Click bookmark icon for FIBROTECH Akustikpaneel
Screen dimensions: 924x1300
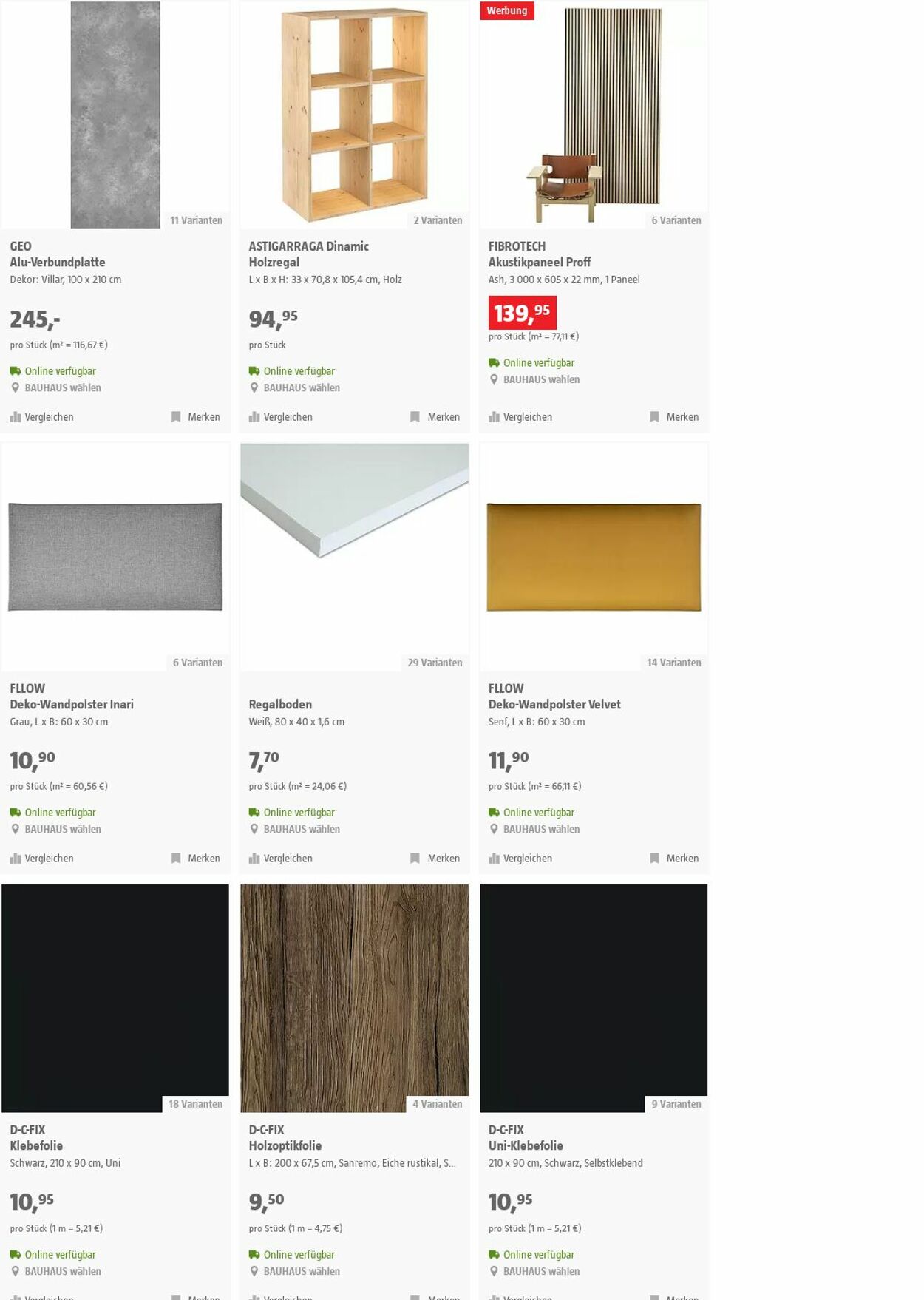(654, 417)
